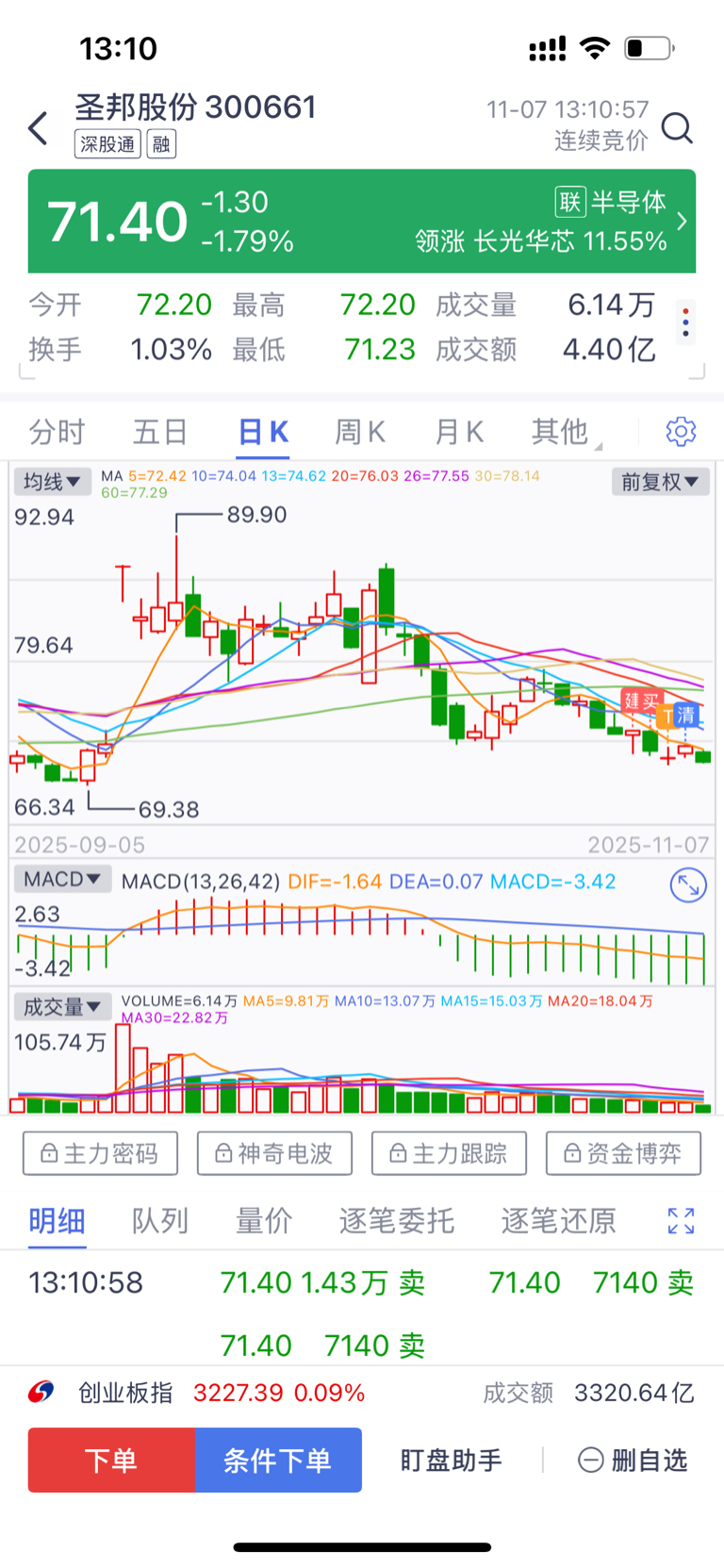Image resolution: width=724 pixels, height=1568 pixels.
Task: Open 逐笔还原 tab
Action: click(x=559, y=1221)
